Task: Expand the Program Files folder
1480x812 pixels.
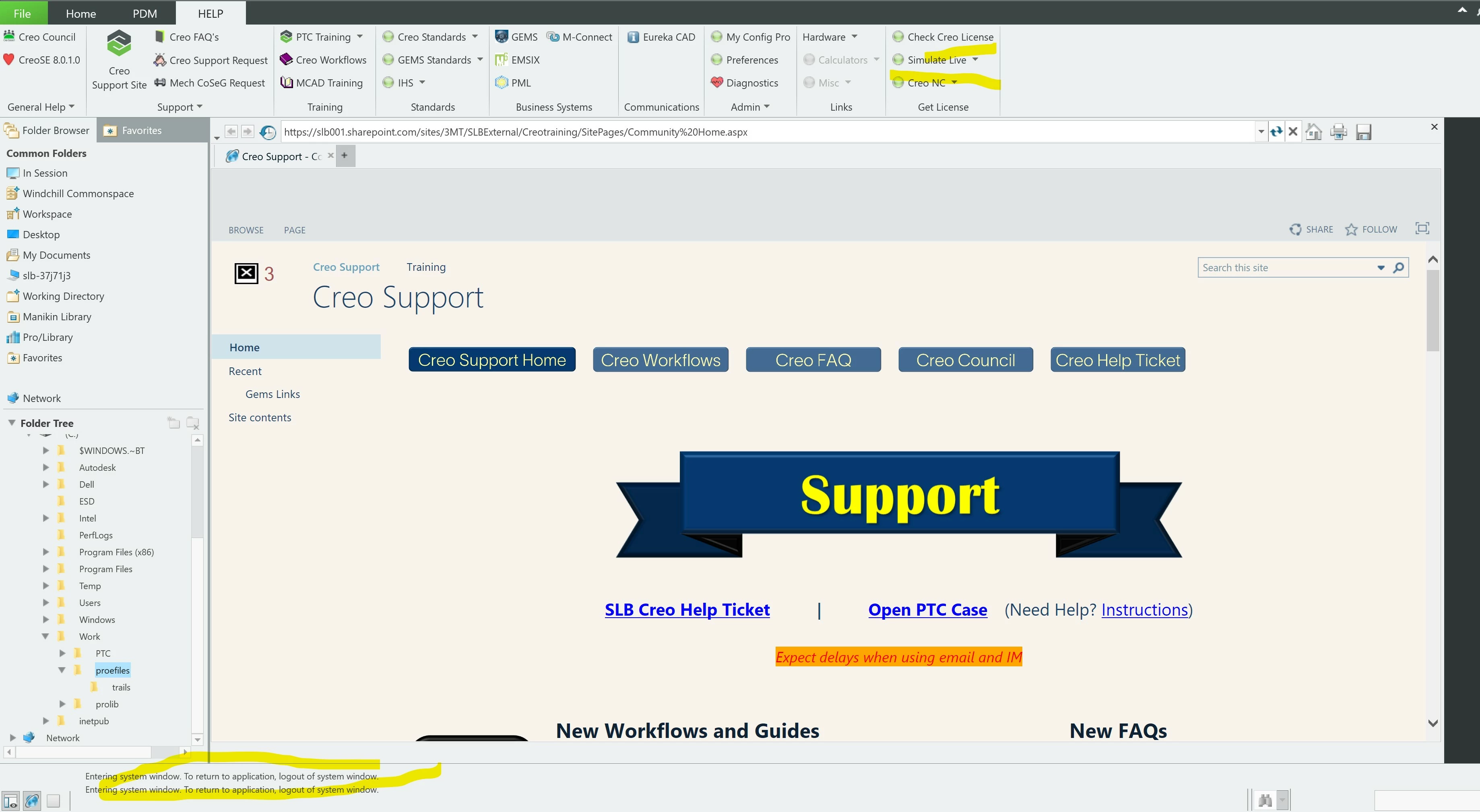Action: [x=45, y=569]
